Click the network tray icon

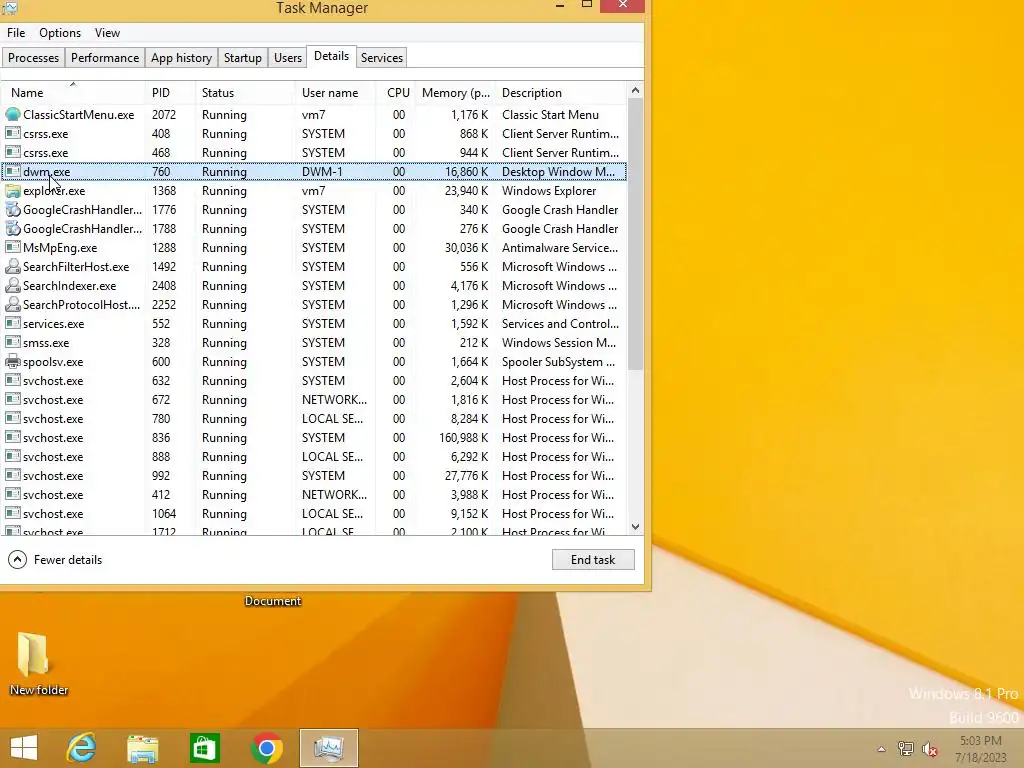click(x=906, y=750)
